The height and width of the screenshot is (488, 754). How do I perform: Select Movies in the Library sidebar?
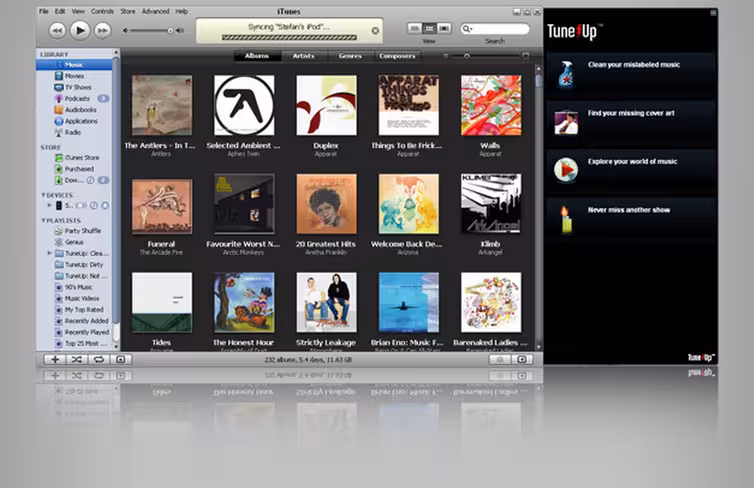[74, 76]
